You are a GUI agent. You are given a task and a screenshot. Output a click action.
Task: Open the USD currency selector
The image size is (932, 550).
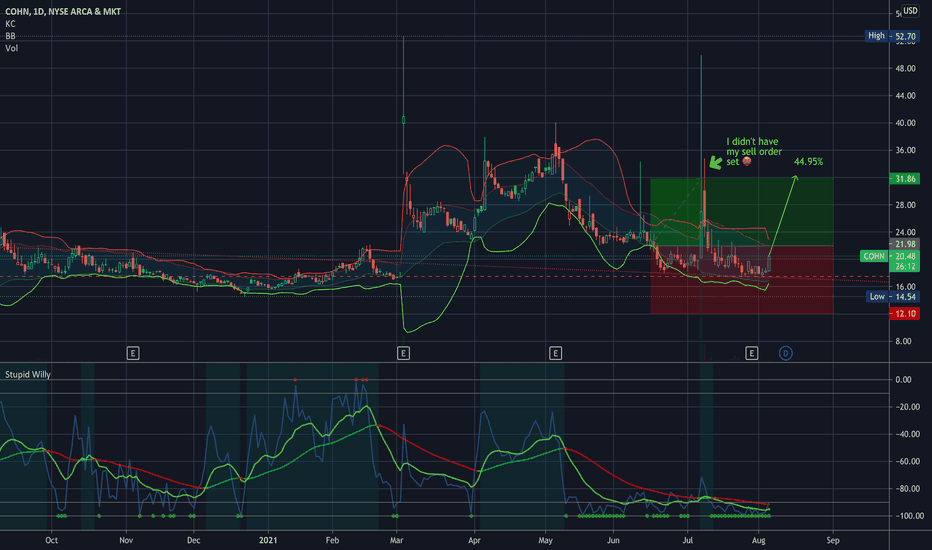click(x=910, y=10)
